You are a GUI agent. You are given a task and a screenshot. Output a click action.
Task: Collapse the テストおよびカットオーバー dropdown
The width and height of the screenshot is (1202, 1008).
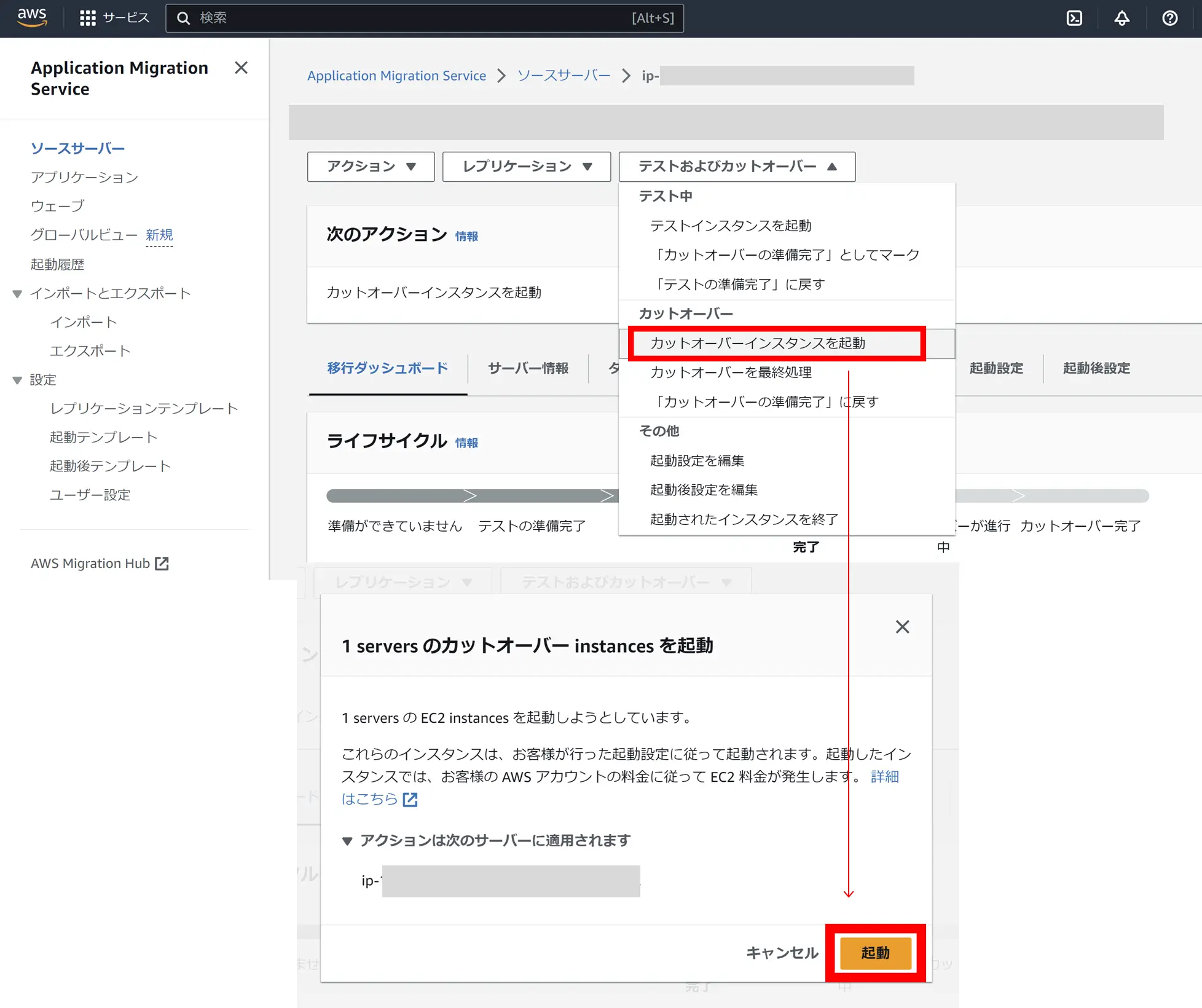pos(737,167)
